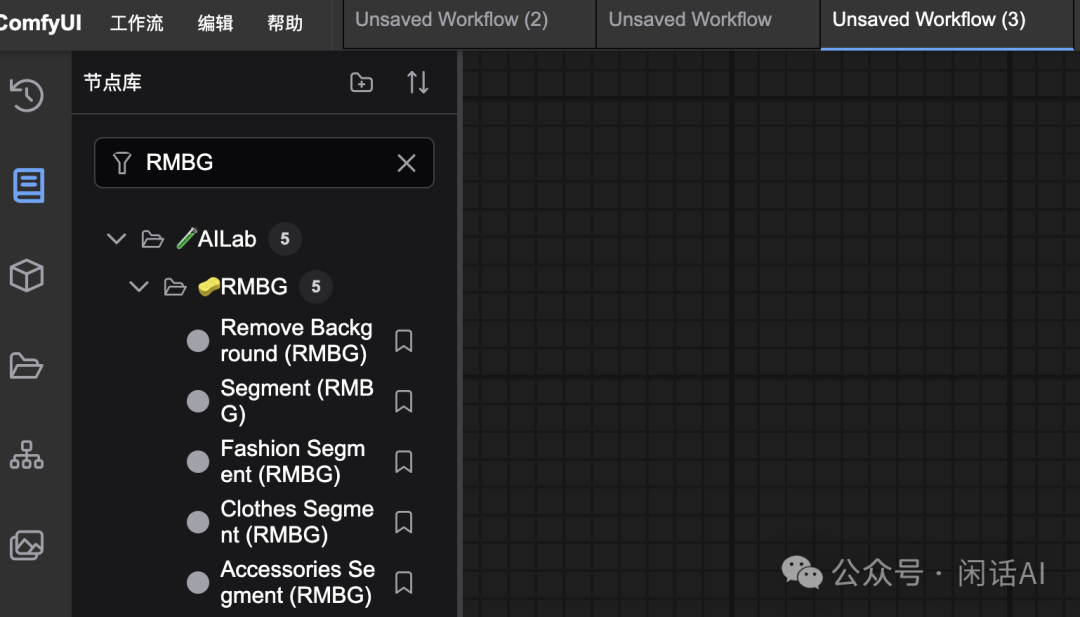
Task: Bookmark the Remove Background (RMBG) node
Action: point(403,341)
